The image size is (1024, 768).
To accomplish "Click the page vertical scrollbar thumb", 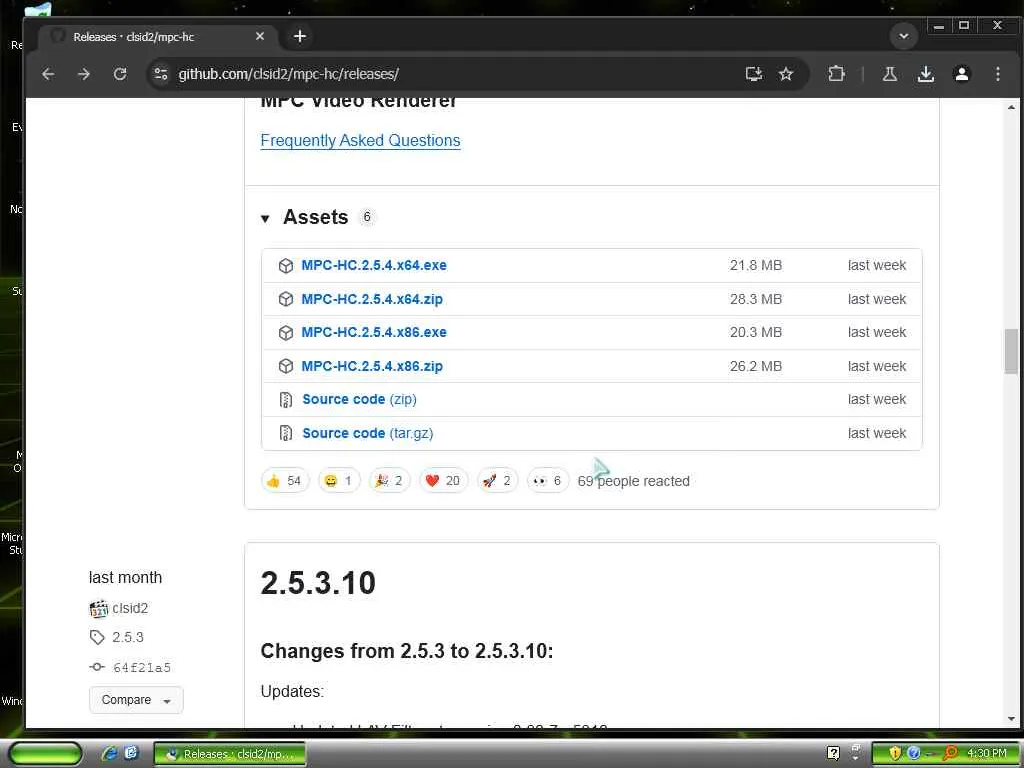I will [x=1011, y=351].
